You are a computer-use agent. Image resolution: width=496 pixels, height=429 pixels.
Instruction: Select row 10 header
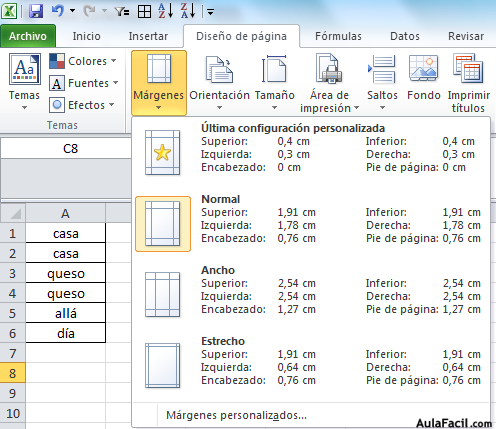13,413
